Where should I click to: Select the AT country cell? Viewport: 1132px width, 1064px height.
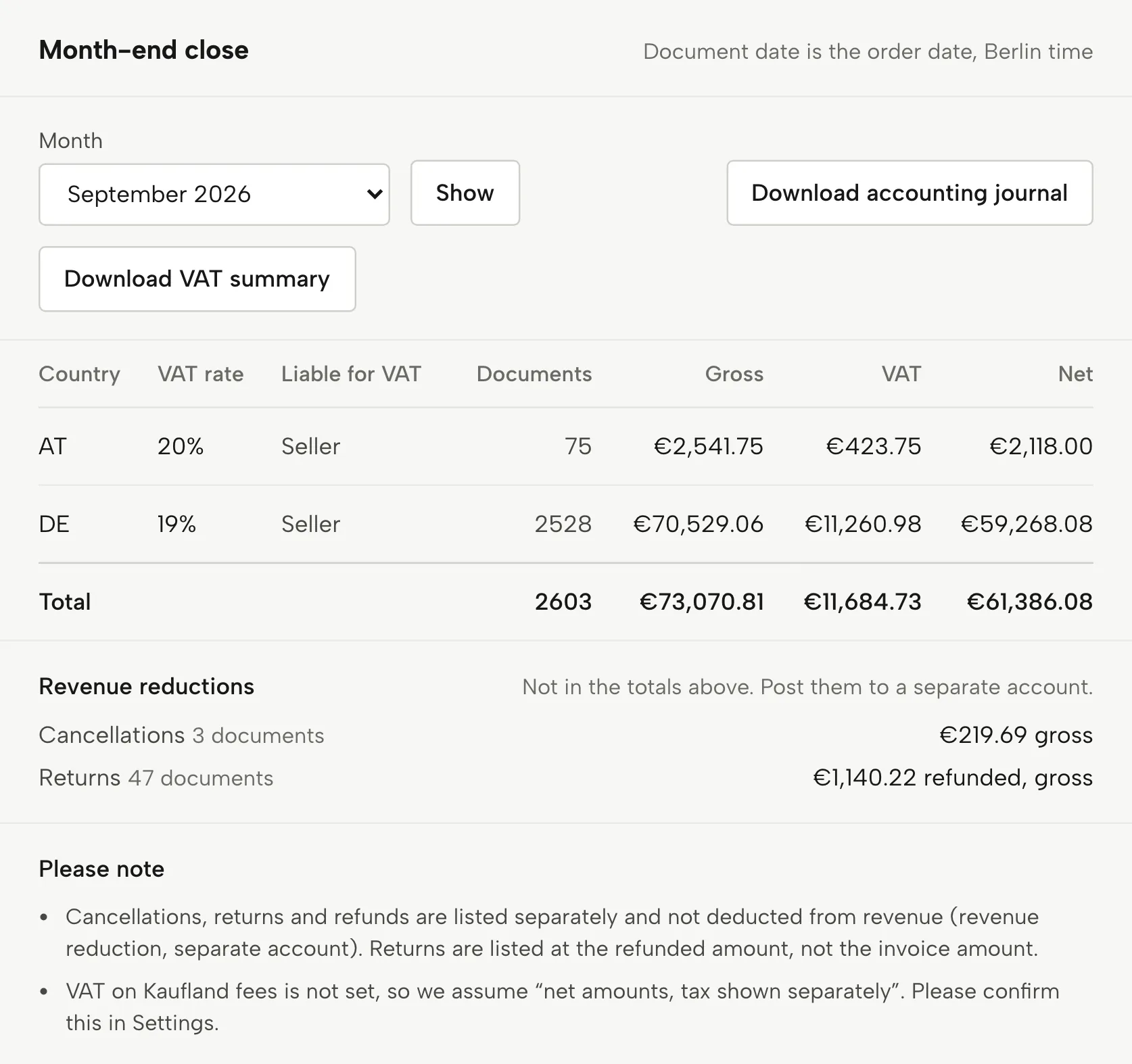pyautogui.click(x=53, y=446)
